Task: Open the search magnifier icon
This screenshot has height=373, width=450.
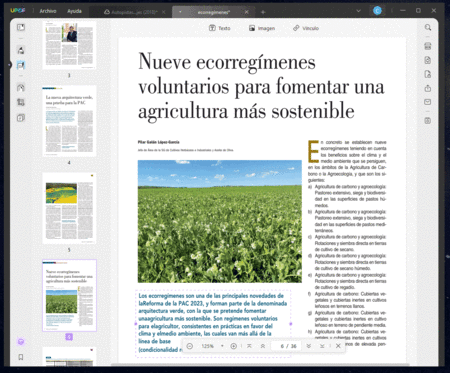Action: 428,27
